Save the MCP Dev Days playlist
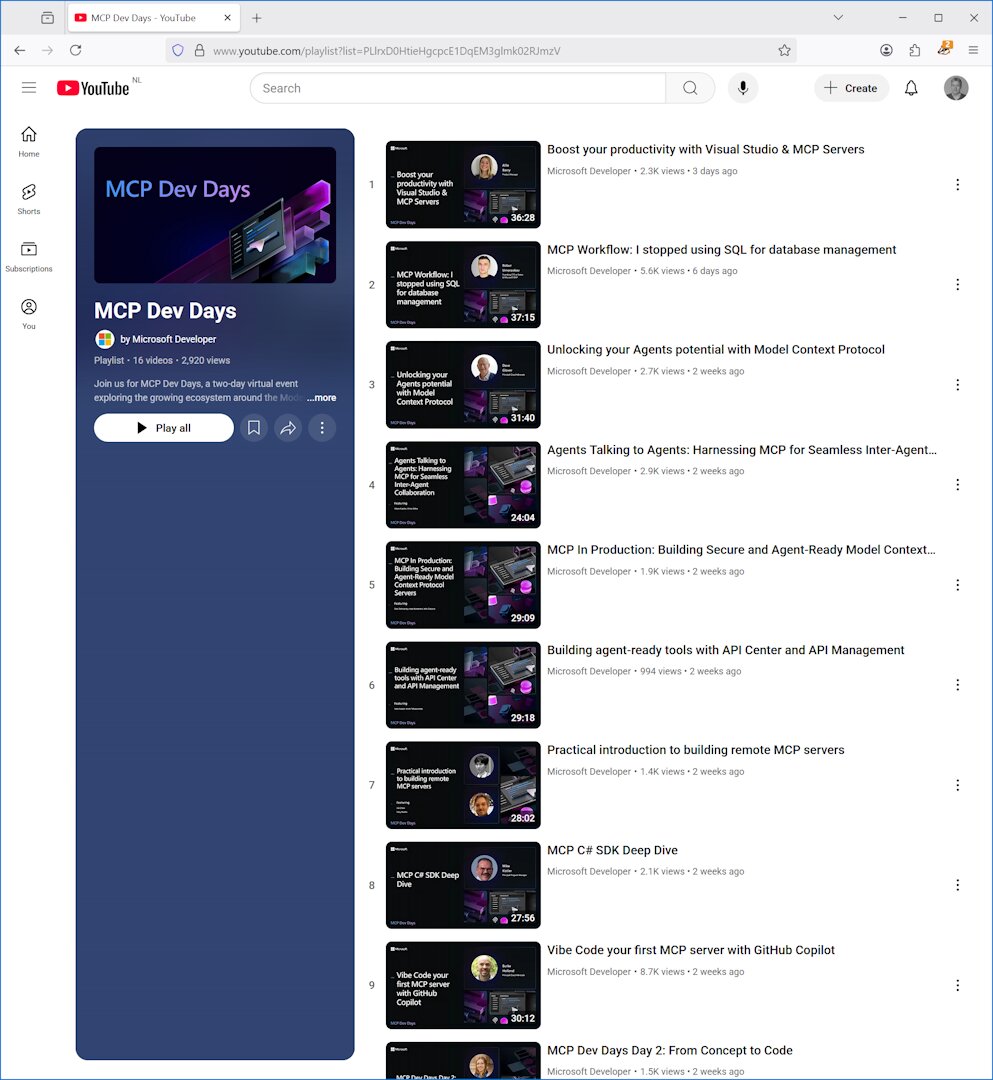The image size is (993, 1080). point(254,427)
